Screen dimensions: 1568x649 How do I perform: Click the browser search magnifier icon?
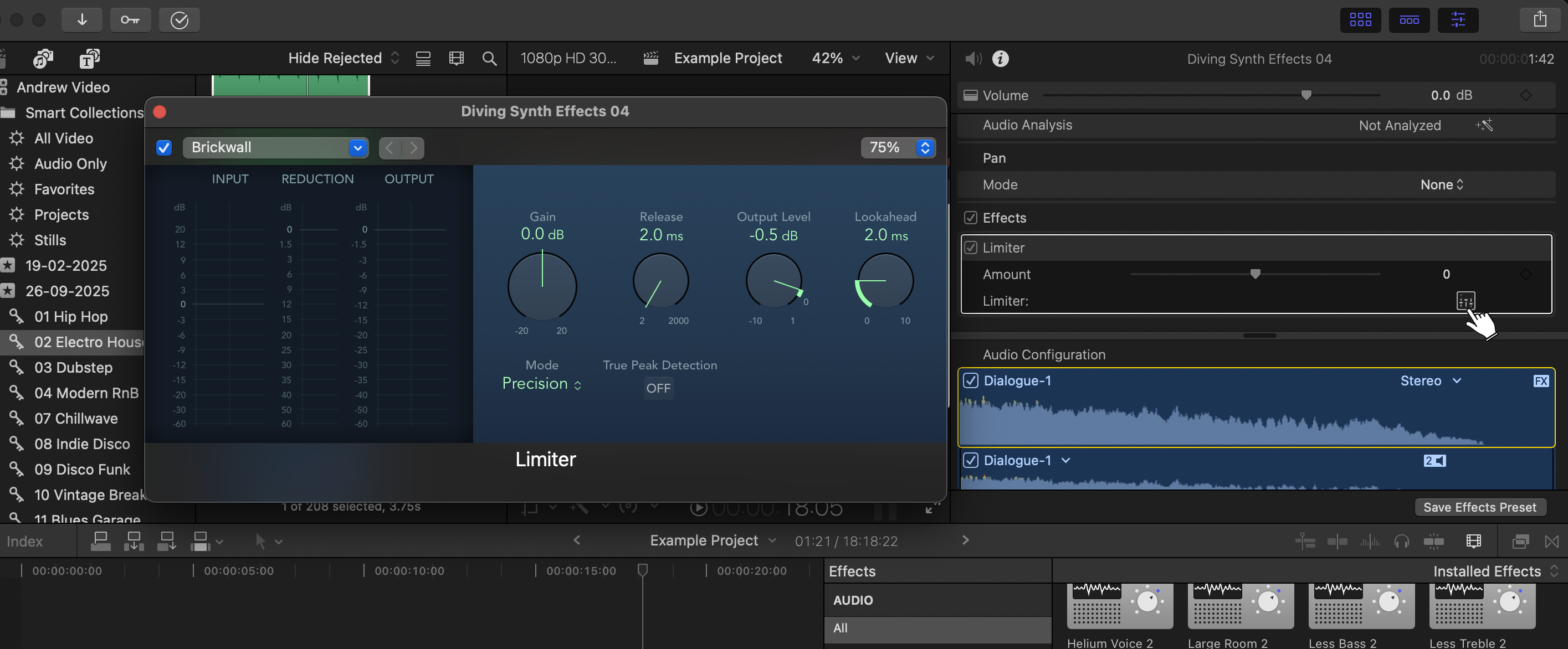489,58
